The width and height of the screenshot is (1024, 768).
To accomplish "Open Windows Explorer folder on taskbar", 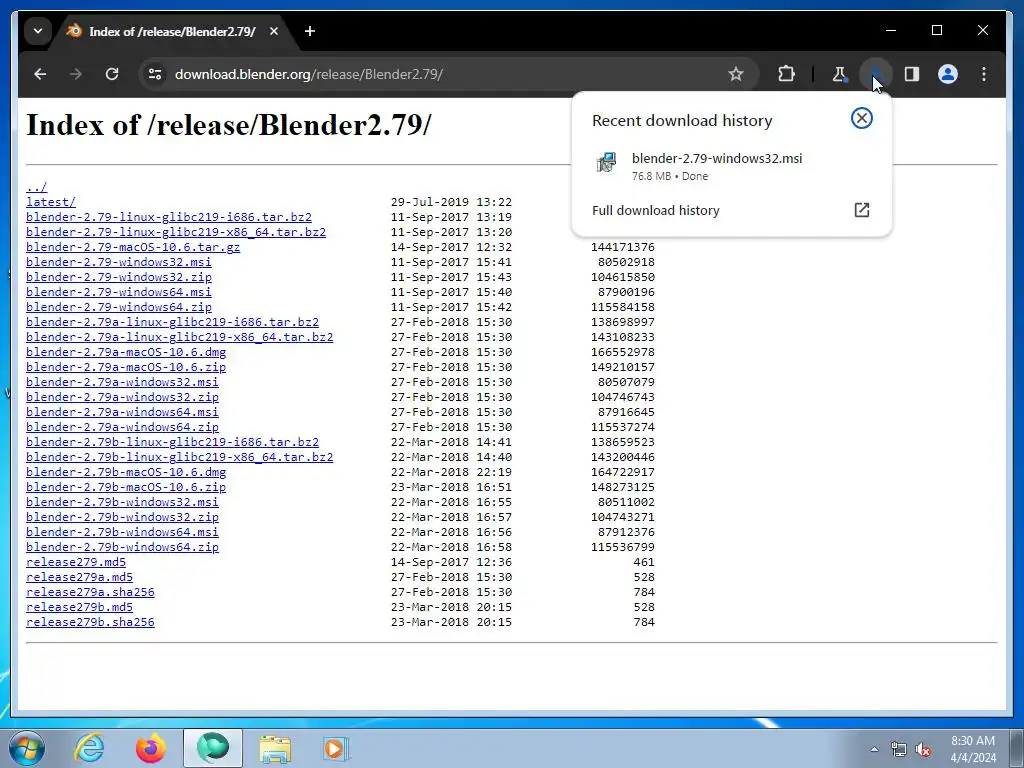I will point(275,748).
